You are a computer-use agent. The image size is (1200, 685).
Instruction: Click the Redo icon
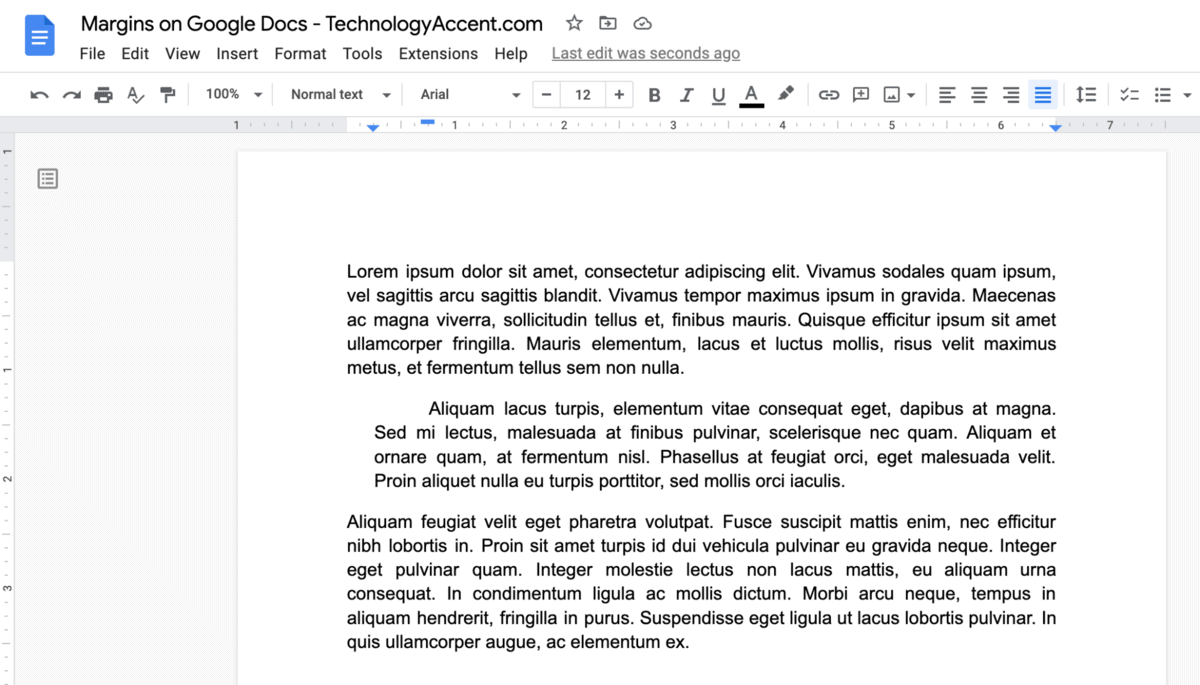click(x=71, y=94)
